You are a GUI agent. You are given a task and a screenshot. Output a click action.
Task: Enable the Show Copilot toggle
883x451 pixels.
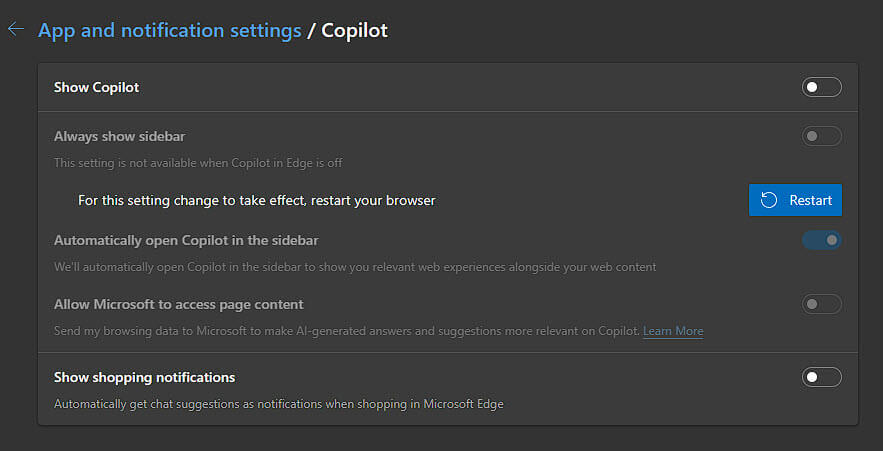pos(822,87)
